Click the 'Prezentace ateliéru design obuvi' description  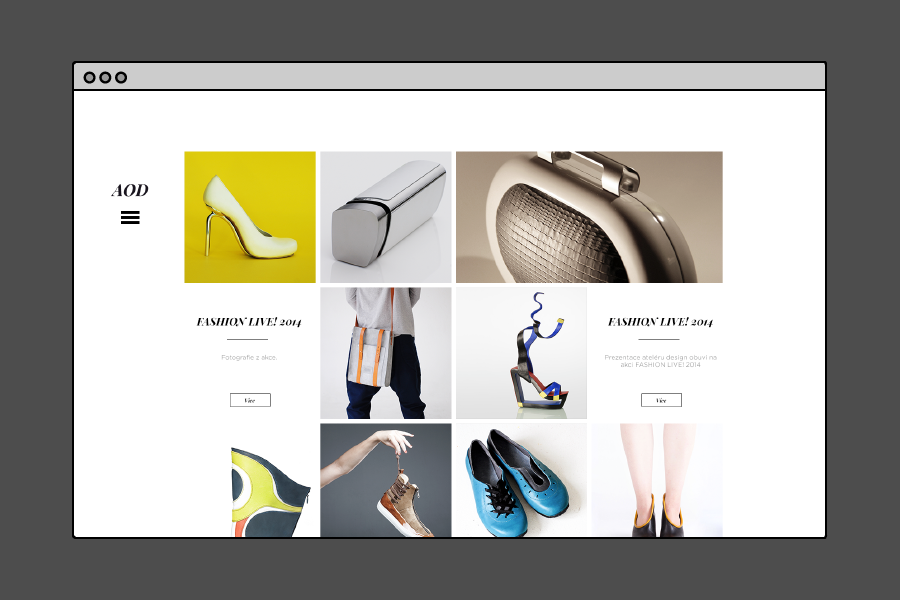660,360
